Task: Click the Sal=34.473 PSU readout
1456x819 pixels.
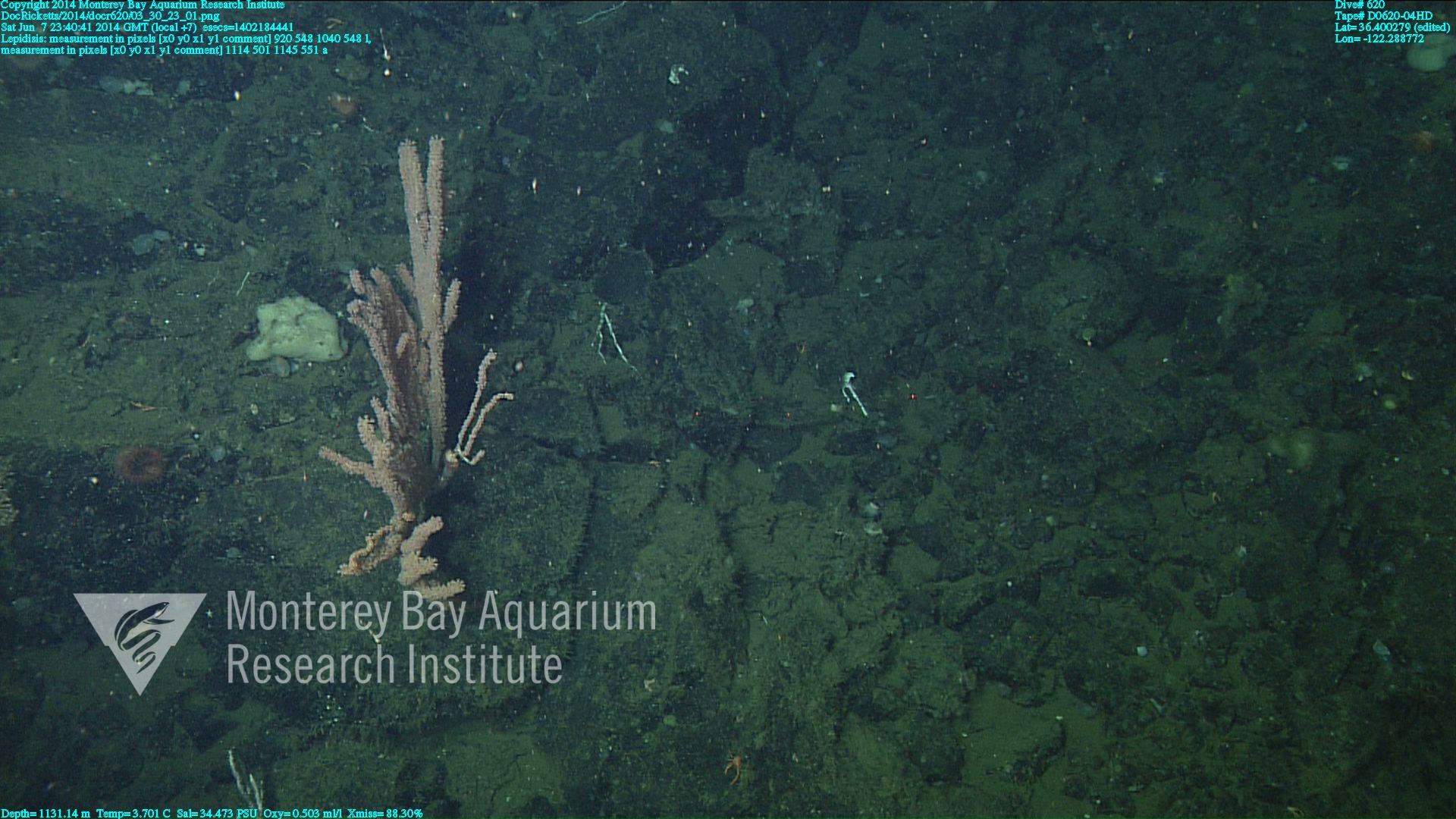Action: (x=216, y=813)
